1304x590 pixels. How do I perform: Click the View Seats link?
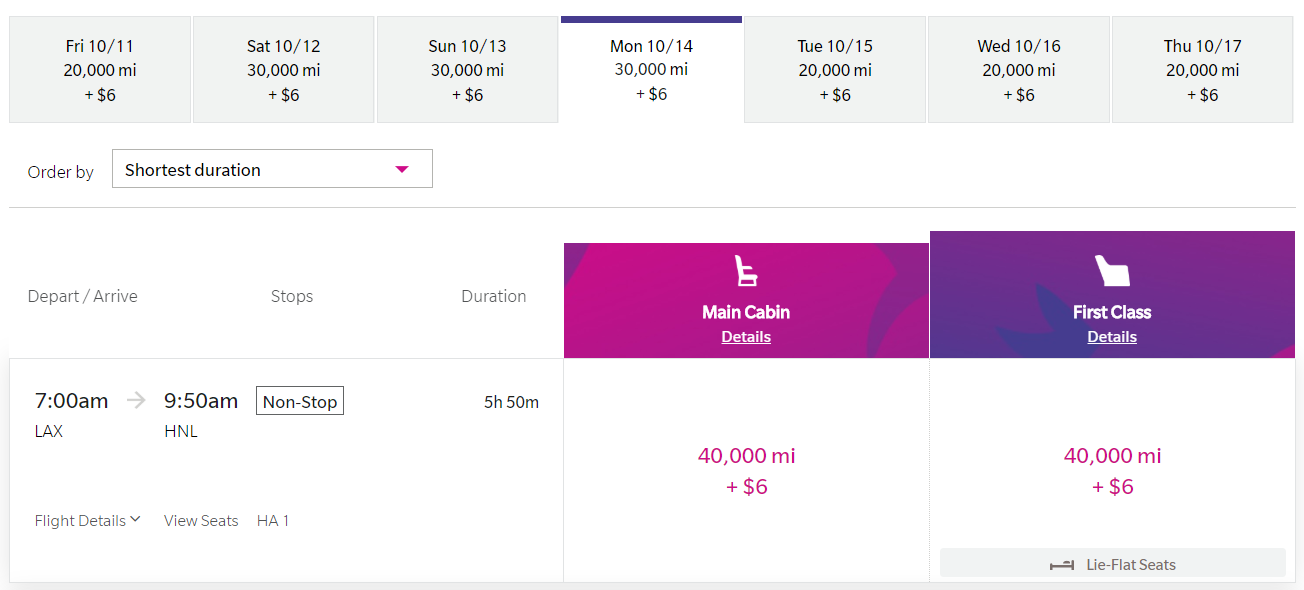[x=201, y=521]
